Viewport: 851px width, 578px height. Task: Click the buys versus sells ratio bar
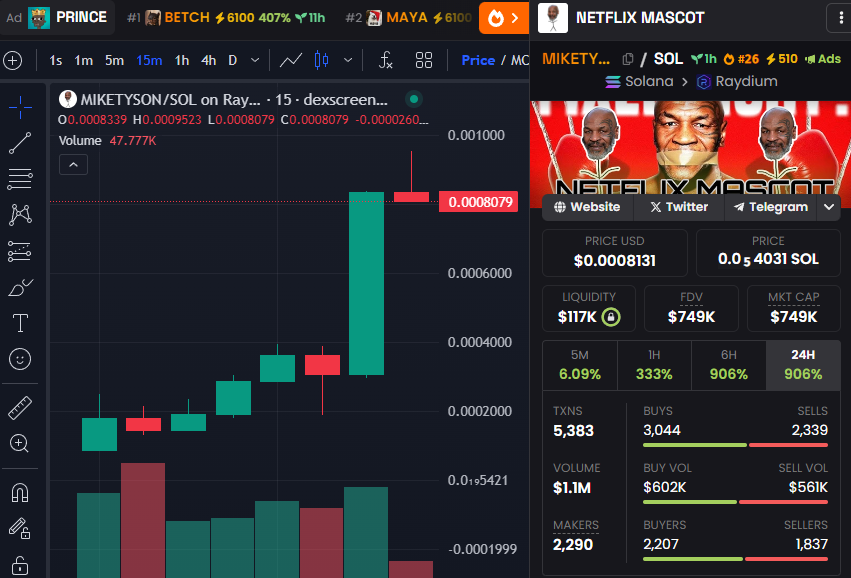click(735, 445)
